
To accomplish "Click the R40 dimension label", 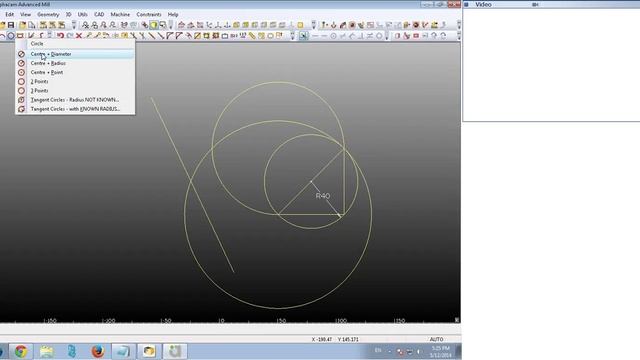I will (323, 196).
